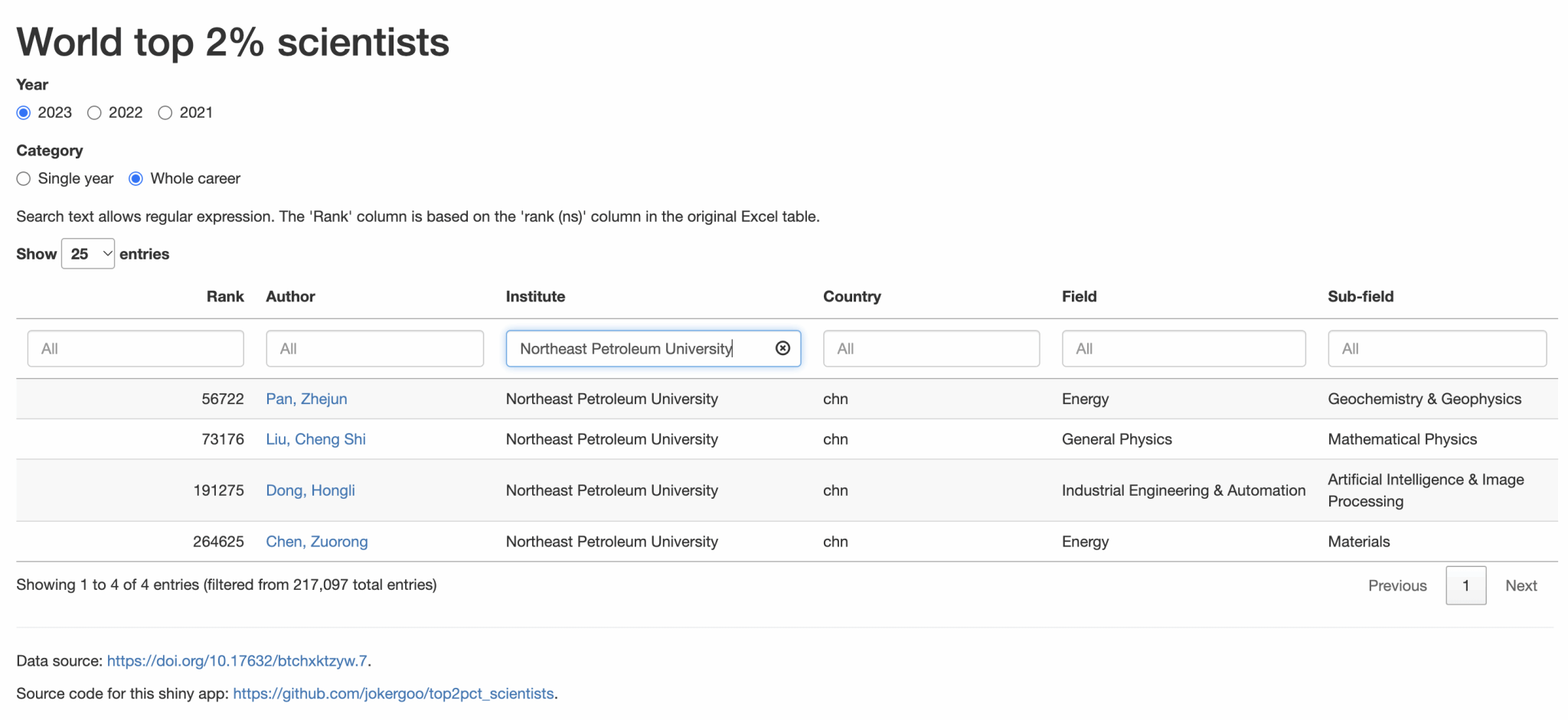Select Materials sub-field cell

coord(1358,542)
